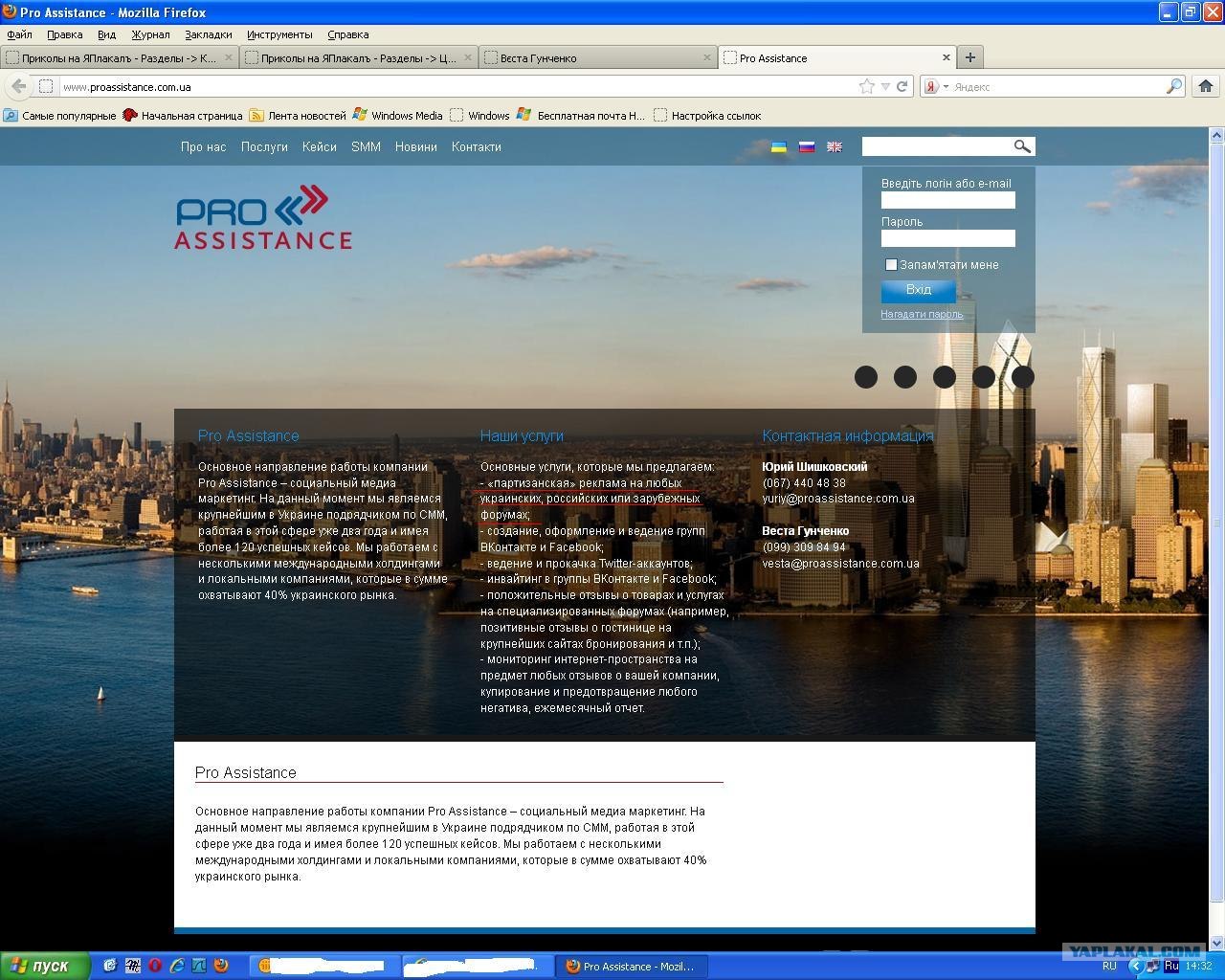Close the Веста Гунченко tab
1225x980 pixels.
(707, 57)
